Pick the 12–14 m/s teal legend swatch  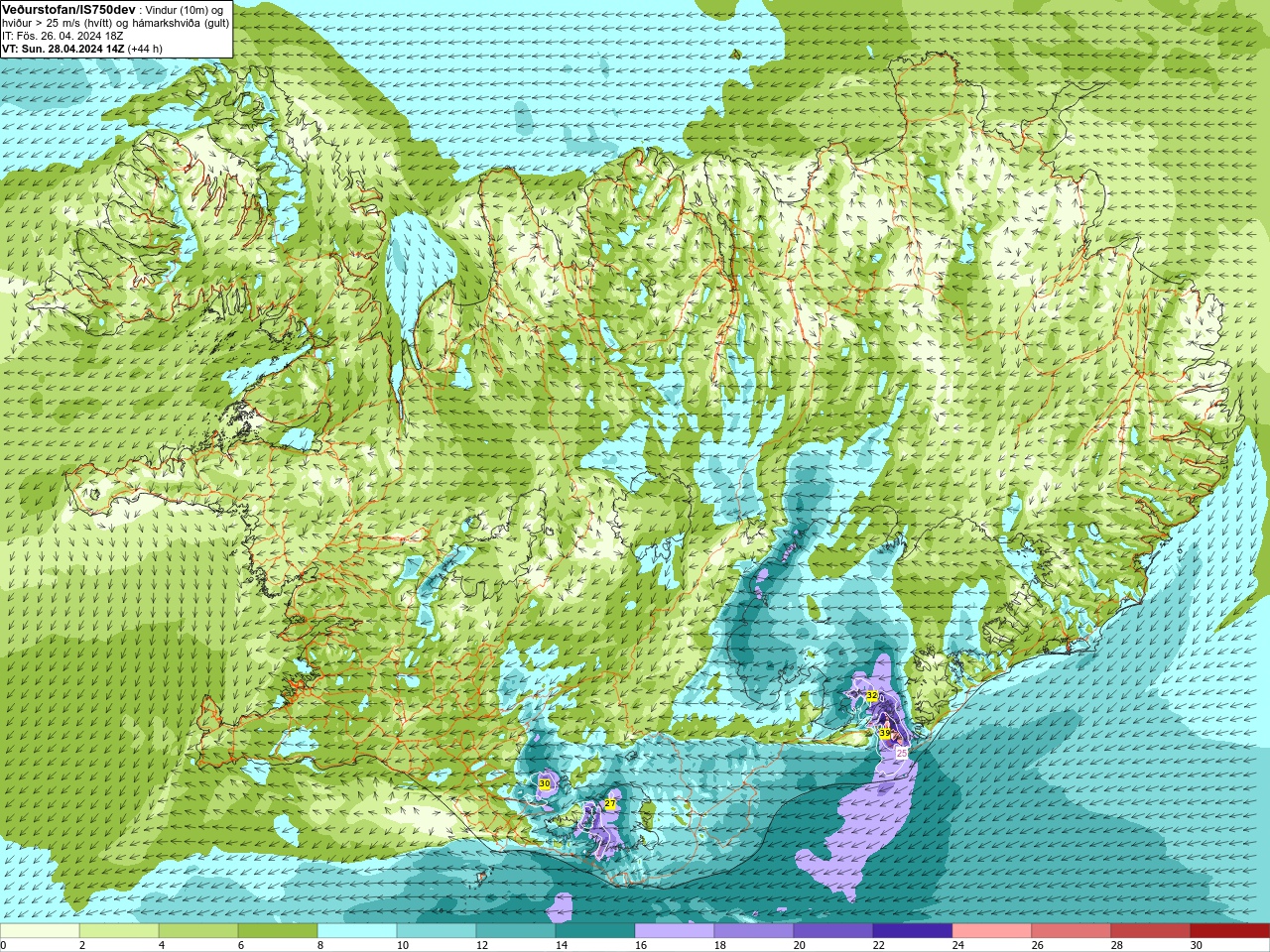click(516, 931)
